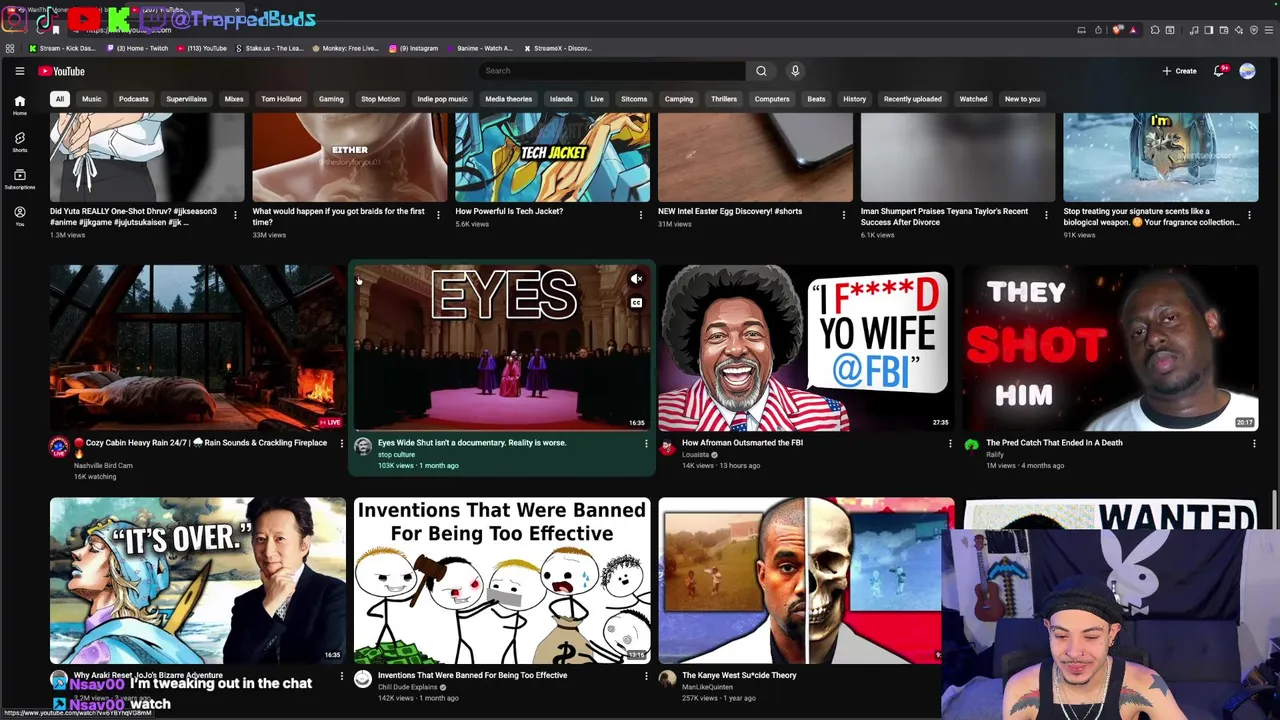
Task: Open the 9anime bookmark
Action: click(479, 48)
